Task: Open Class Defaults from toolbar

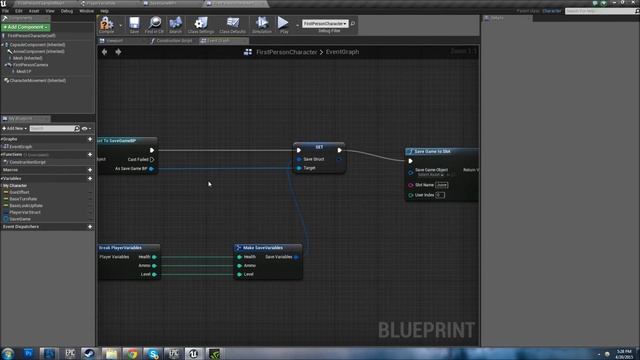Action: click(233, 23)
